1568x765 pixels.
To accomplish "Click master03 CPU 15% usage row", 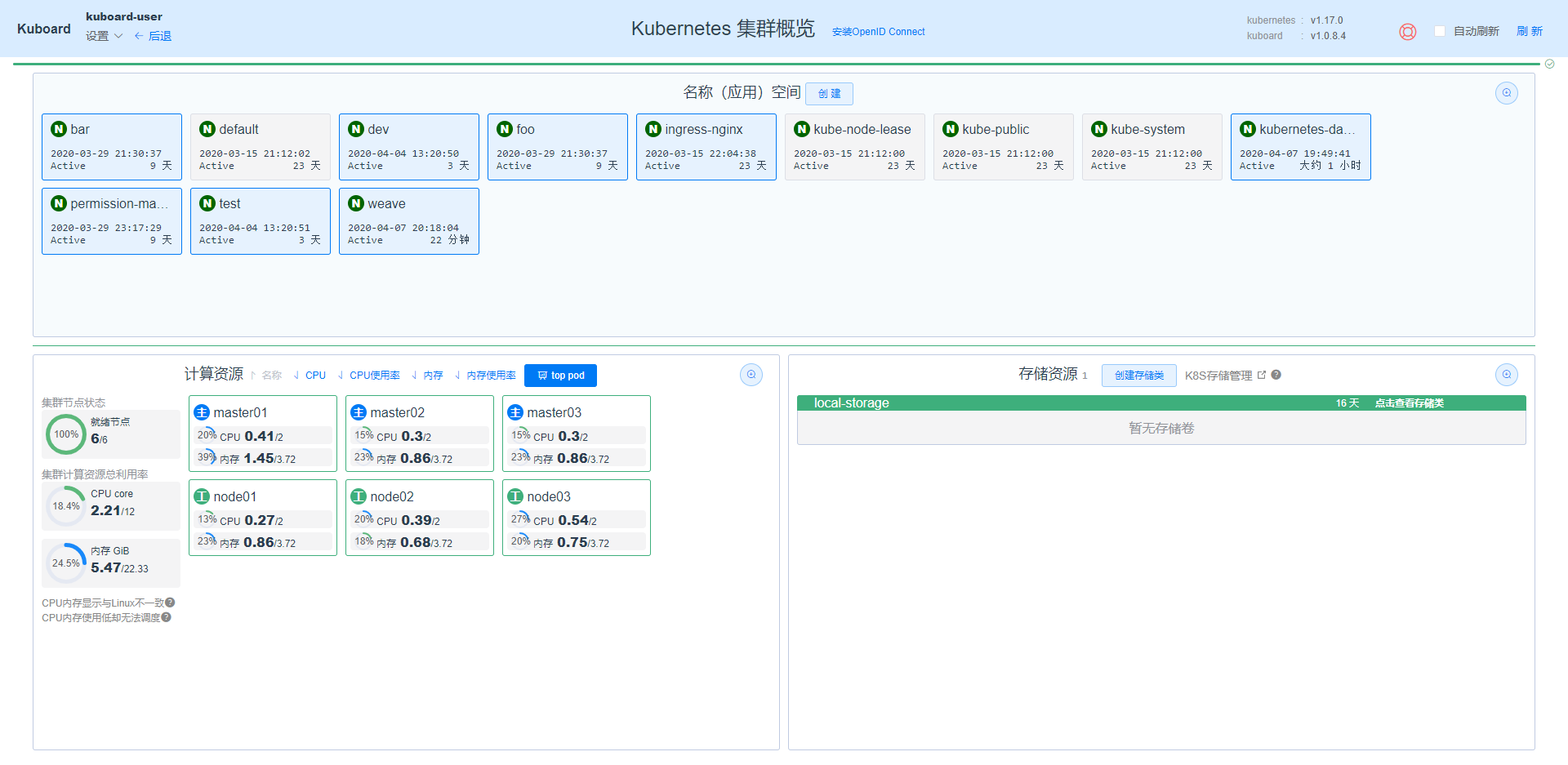I will 577,436.
